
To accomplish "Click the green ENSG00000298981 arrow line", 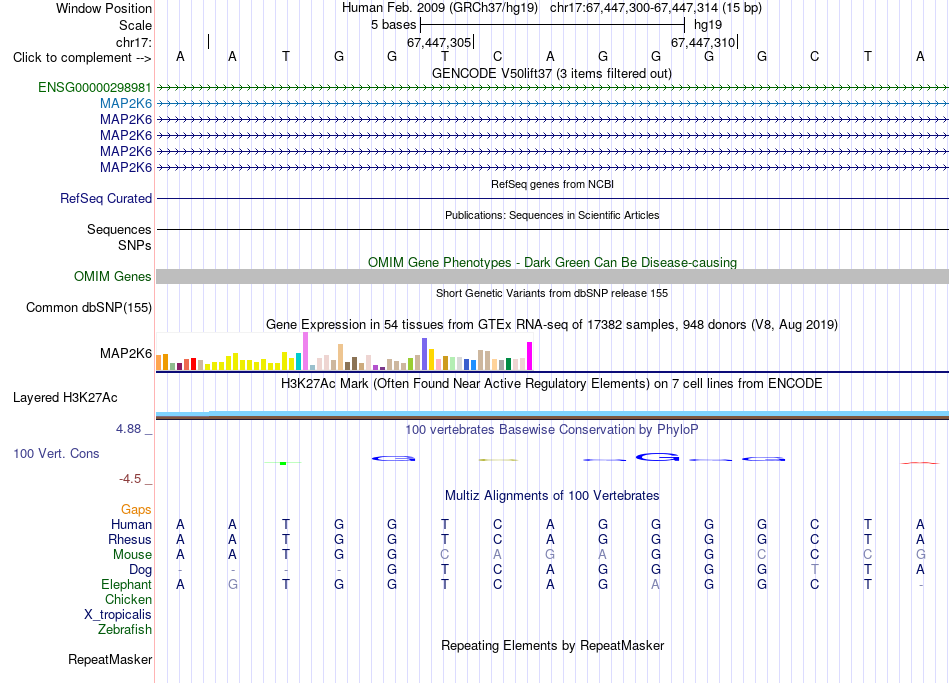I will click(x=553, y=88).
